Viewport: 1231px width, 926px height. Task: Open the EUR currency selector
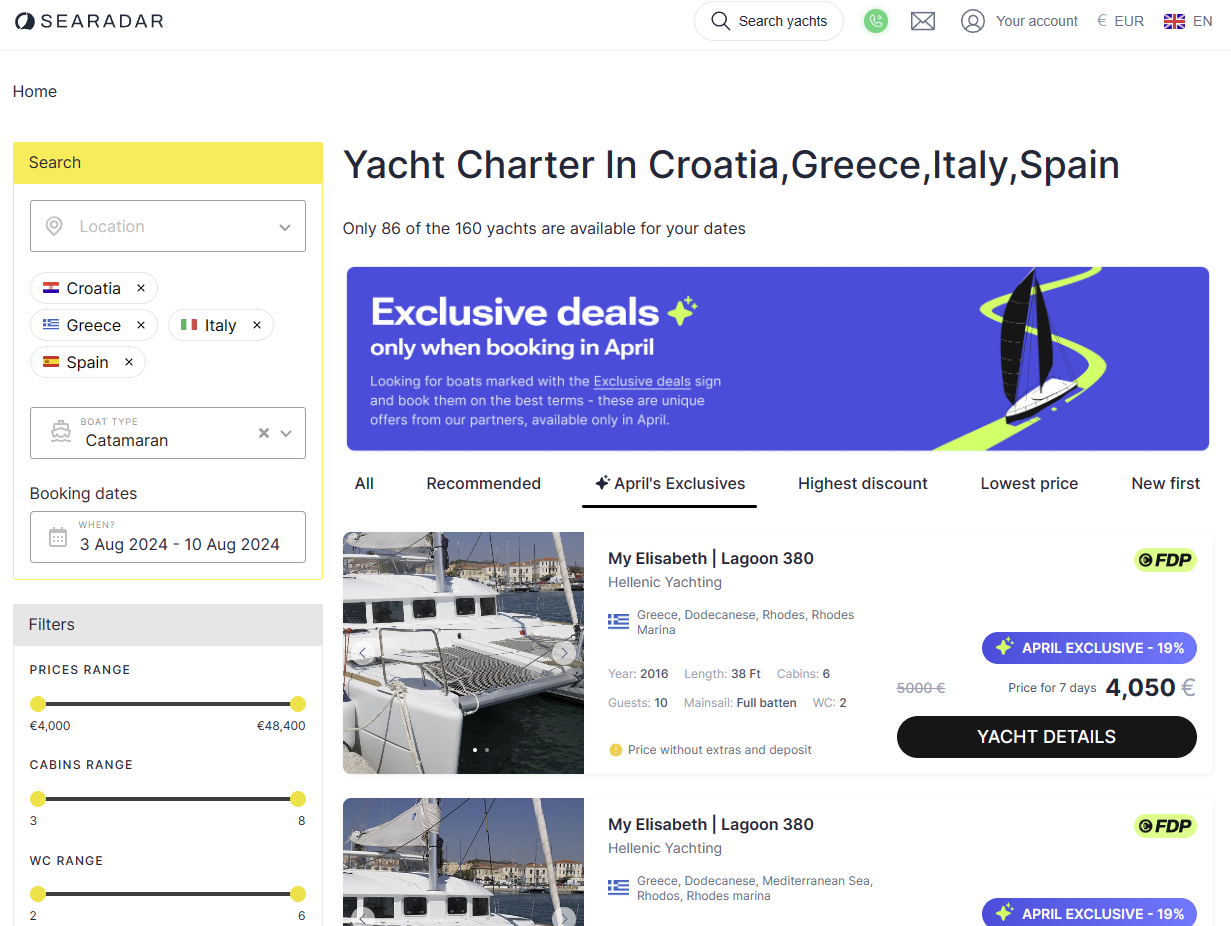1120,21
